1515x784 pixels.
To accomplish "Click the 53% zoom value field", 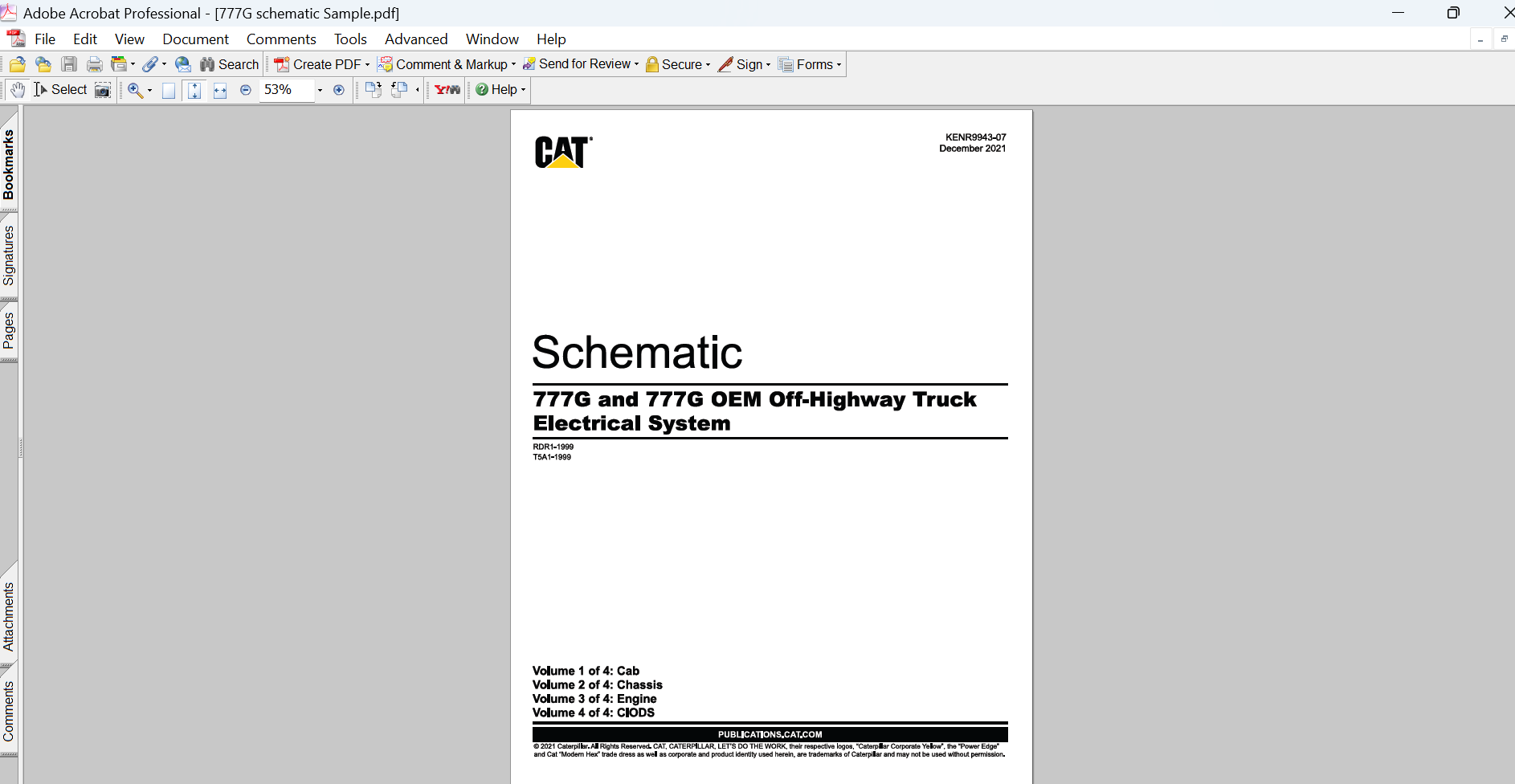I will (287, 90).
